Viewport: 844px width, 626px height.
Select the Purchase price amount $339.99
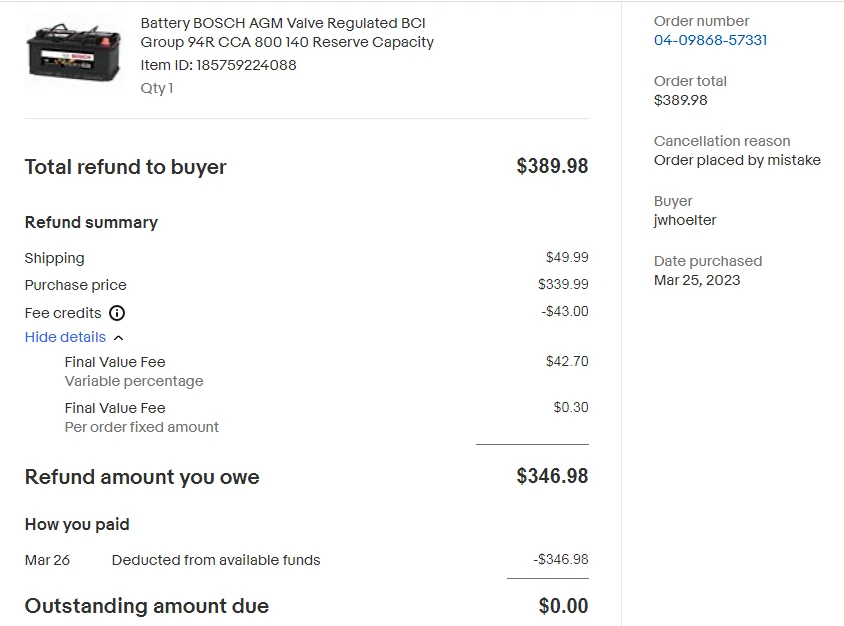(563, 285)
